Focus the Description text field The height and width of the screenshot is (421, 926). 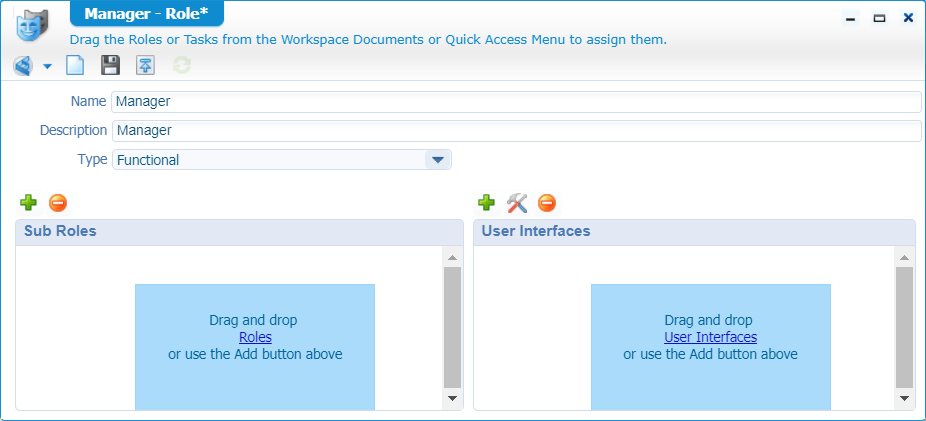pos(515,131)
